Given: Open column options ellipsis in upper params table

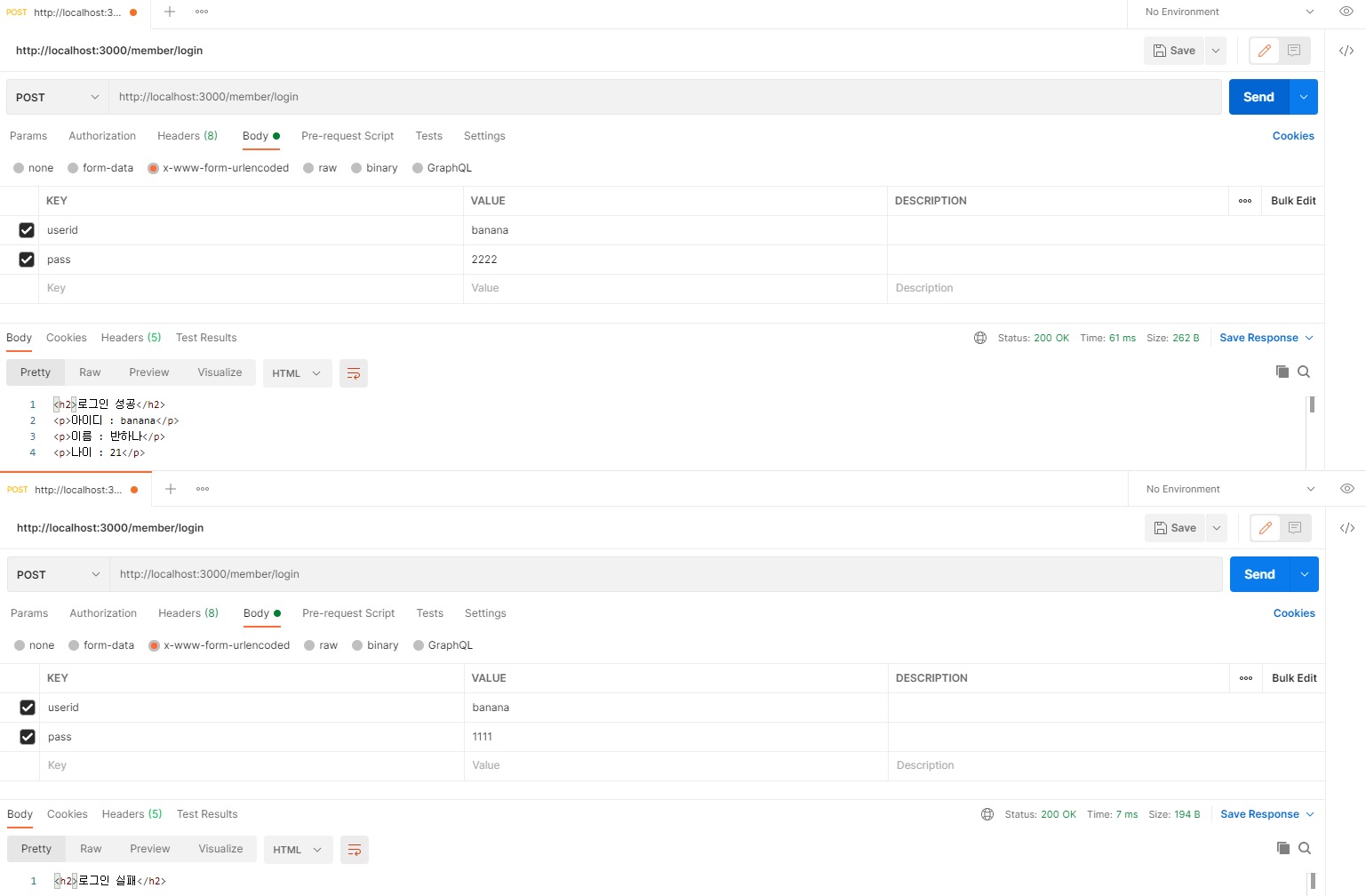Looking at the screenshot, I should pos(1245,201).
